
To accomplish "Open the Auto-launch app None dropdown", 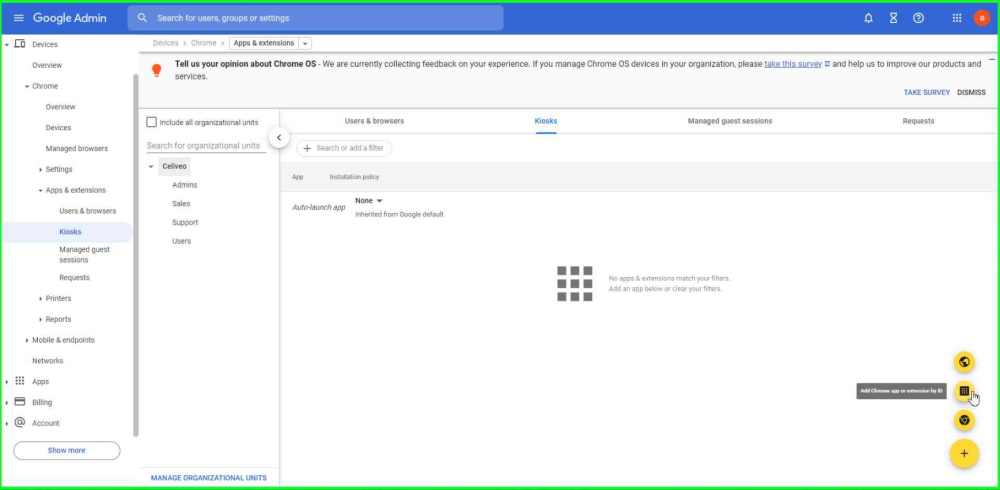I will [369, 200].
